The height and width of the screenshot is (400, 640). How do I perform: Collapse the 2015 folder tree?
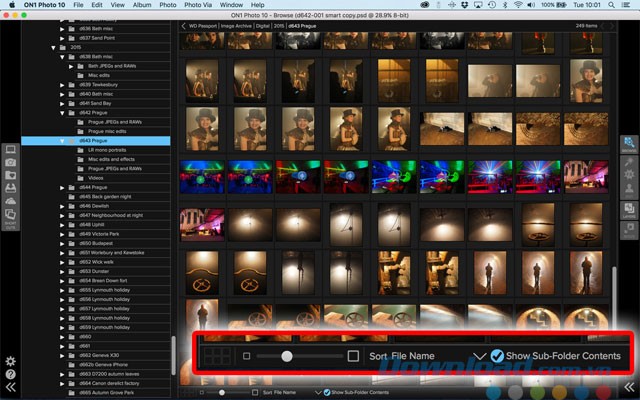54,47
